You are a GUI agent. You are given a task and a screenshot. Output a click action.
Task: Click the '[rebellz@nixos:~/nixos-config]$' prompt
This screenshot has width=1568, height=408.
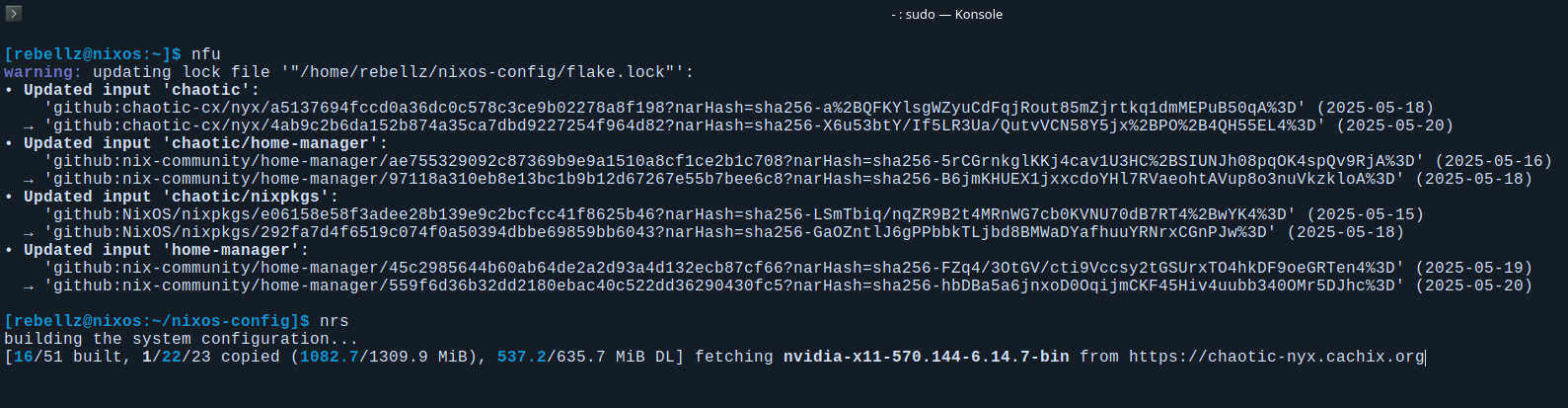pyautogui.click(x=157, y=321)
